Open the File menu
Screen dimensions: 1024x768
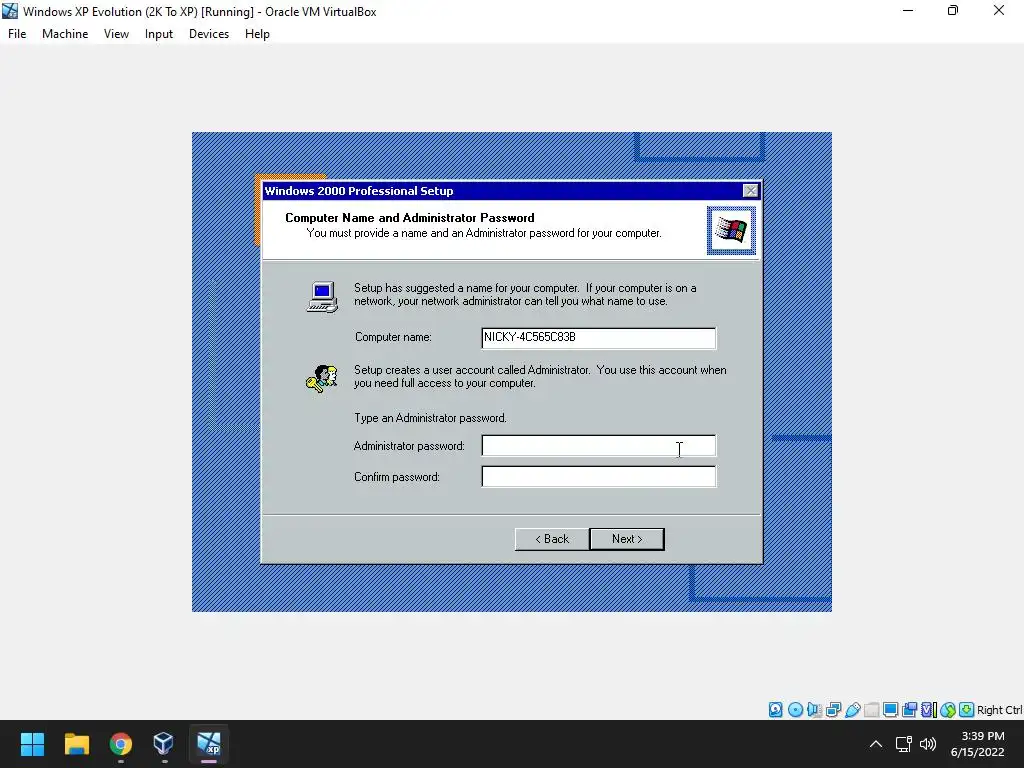(x=17, y=34)
